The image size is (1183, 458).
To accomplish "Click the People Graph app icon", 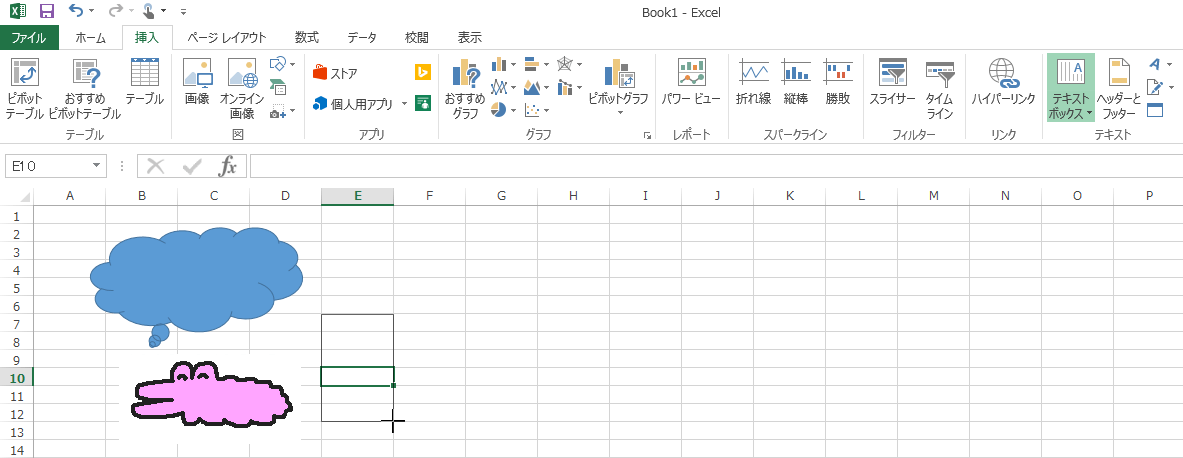I will point(422,103).
